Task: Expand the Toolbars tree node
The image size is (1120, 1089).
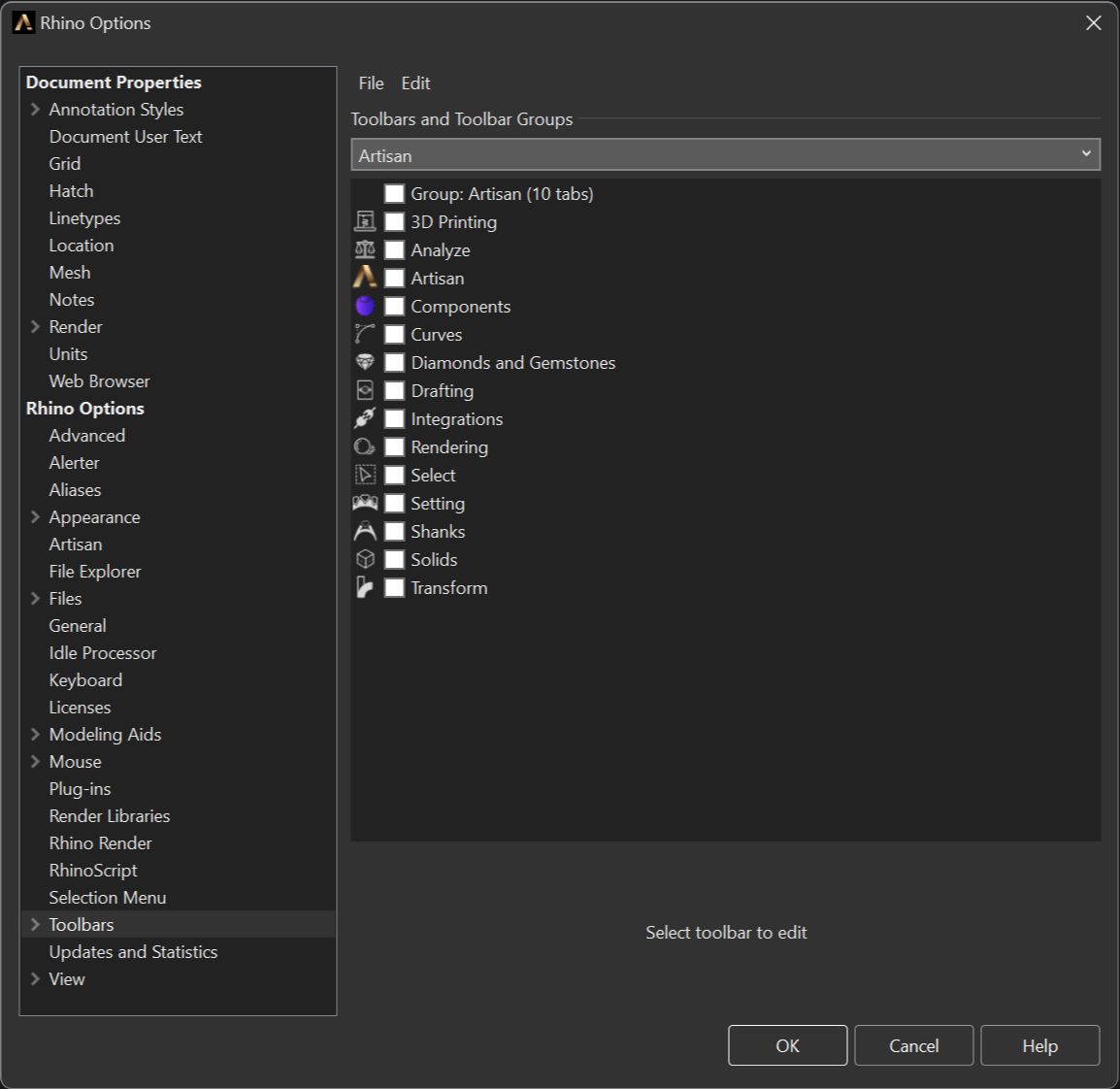Action: pyautogui.click(x=35, y=924)
